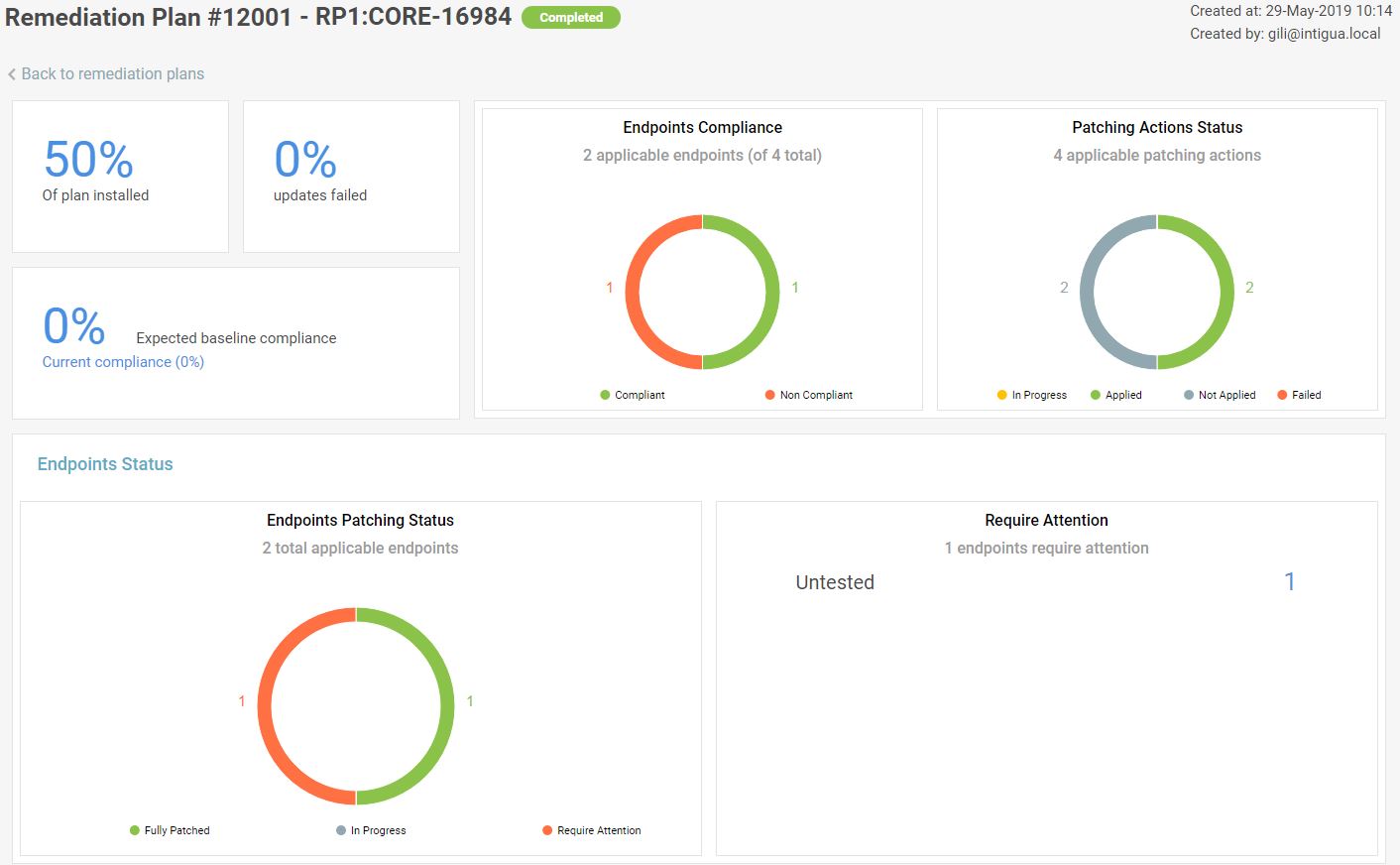This screenshot has width=1400, height=865.
Task: Click the 50% Of plan installed value
Action: (x=88, y=159)
